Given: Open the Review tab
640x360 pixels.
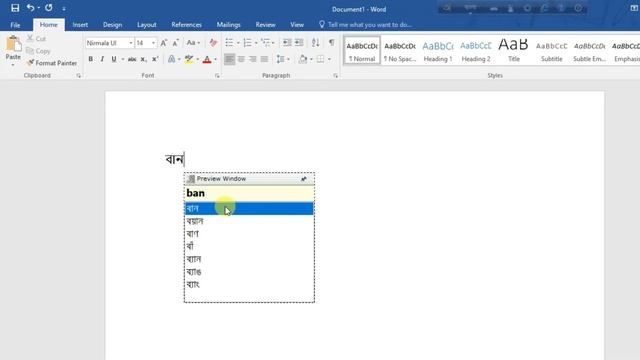Looking at the screenshot, I should tap(265, 25).
